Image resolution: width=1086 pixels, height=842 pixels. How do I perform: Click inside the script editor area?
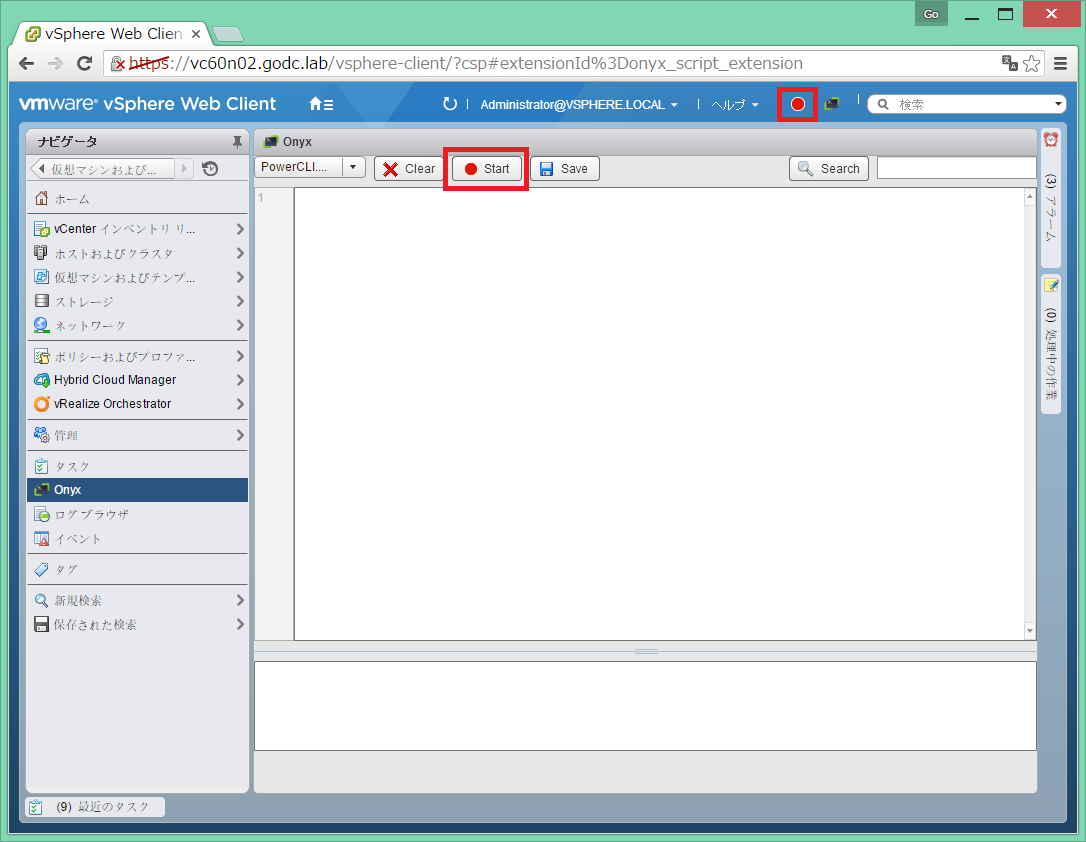[659, 413]
